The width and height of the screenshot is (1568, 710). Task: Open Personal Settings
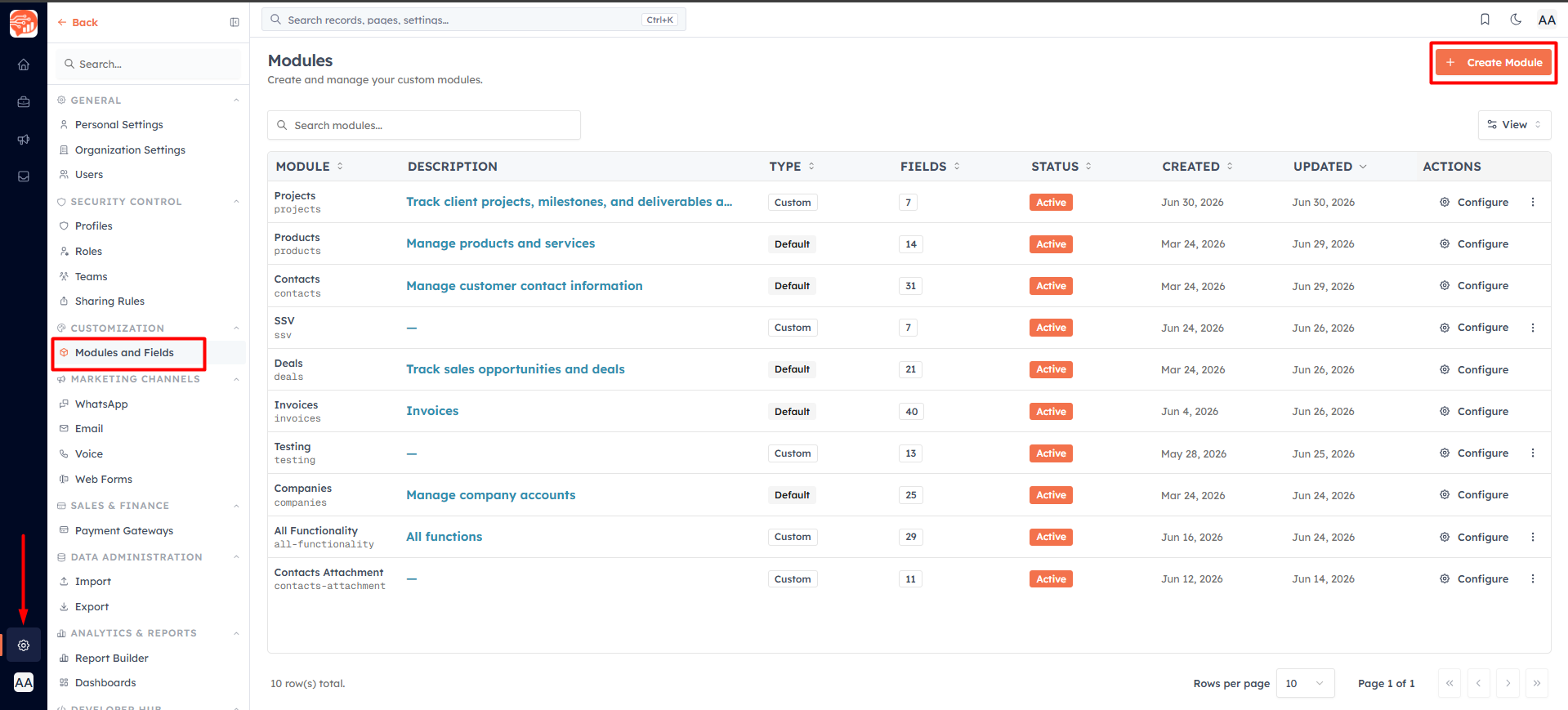tap(118, 124)
